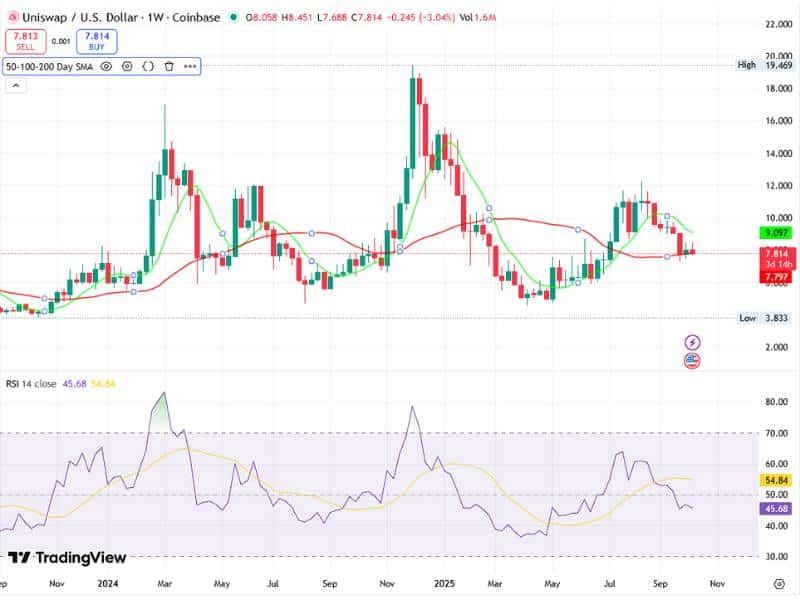Open chart settings gear at bottom right
This screenshot has width=800, height=600.
point(779,582)
